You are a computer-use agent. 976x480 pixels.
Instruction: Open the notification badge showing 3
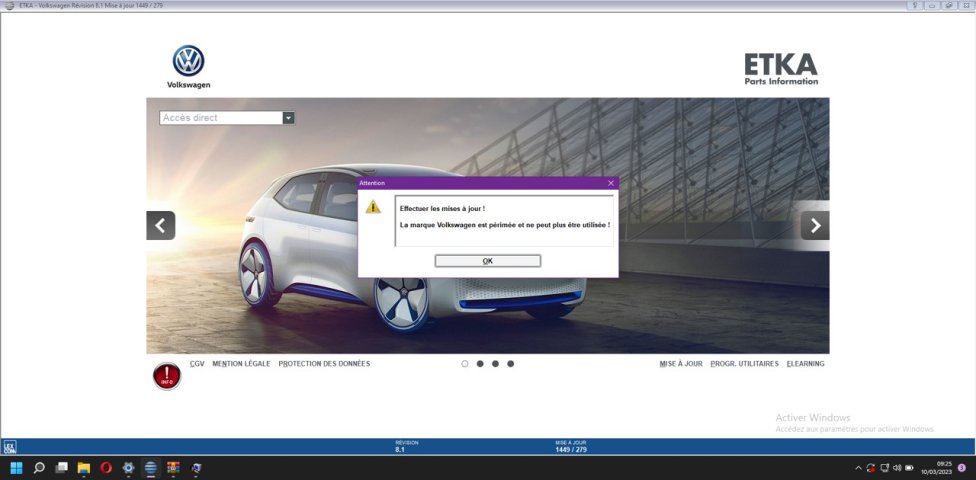click(x=962, y=468)
